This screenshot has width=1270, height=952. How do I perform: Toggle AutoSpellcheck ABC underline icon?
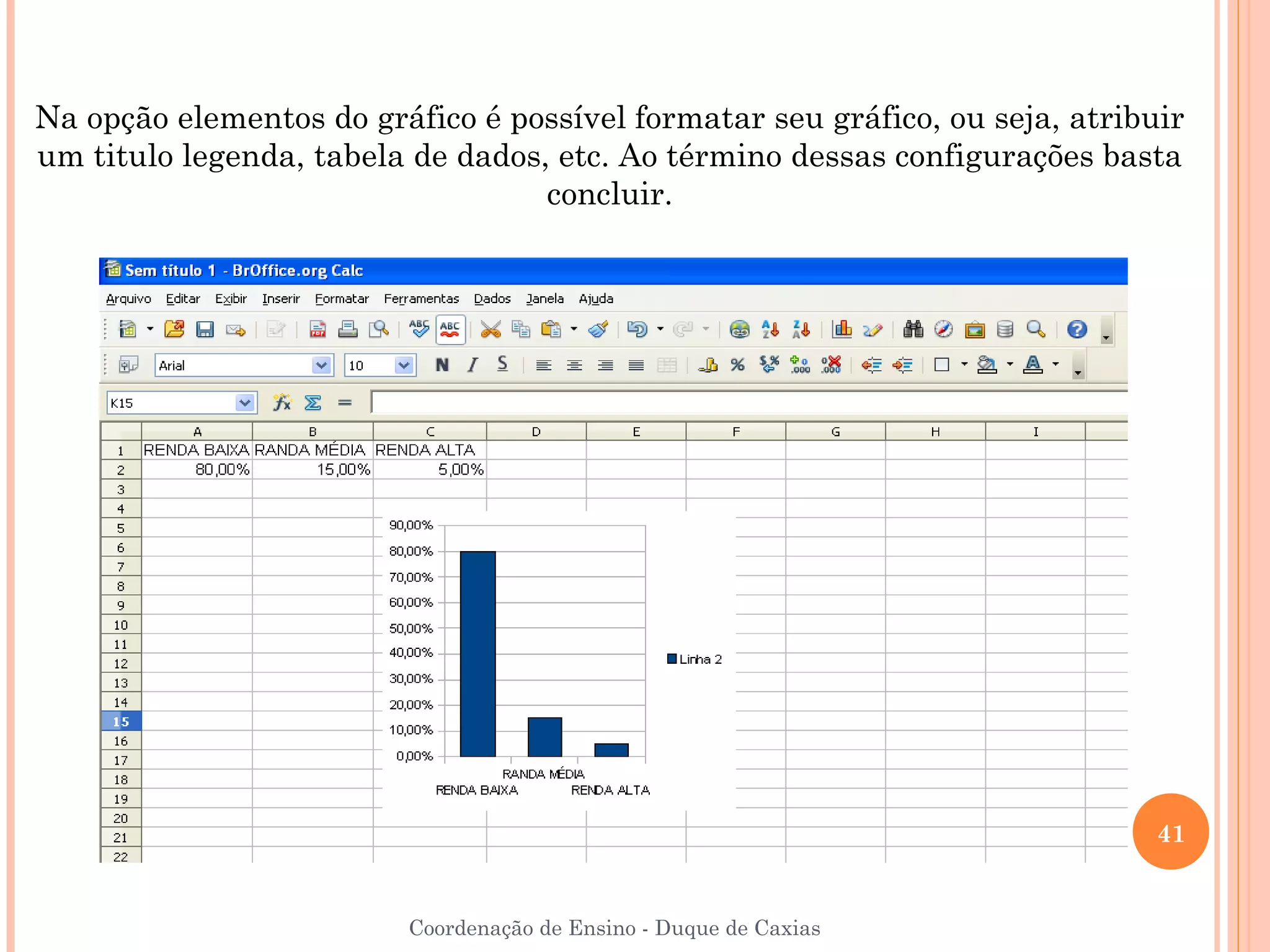click(450, 329)
